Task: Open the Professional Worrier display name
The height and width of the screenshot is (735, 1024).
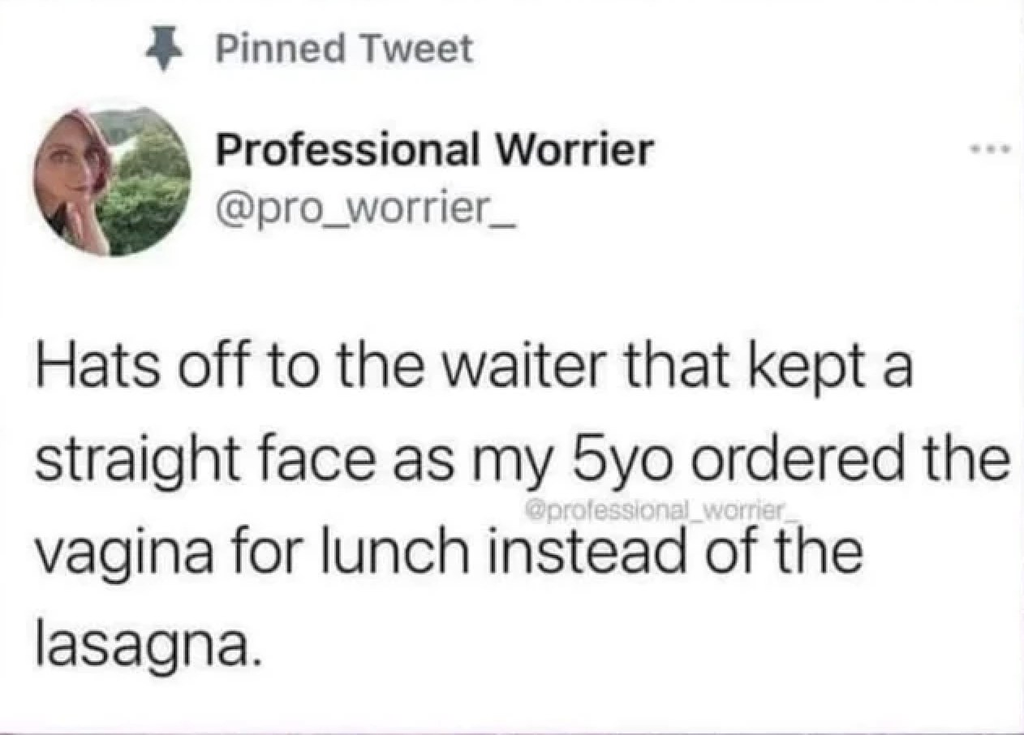Action: 435,151
